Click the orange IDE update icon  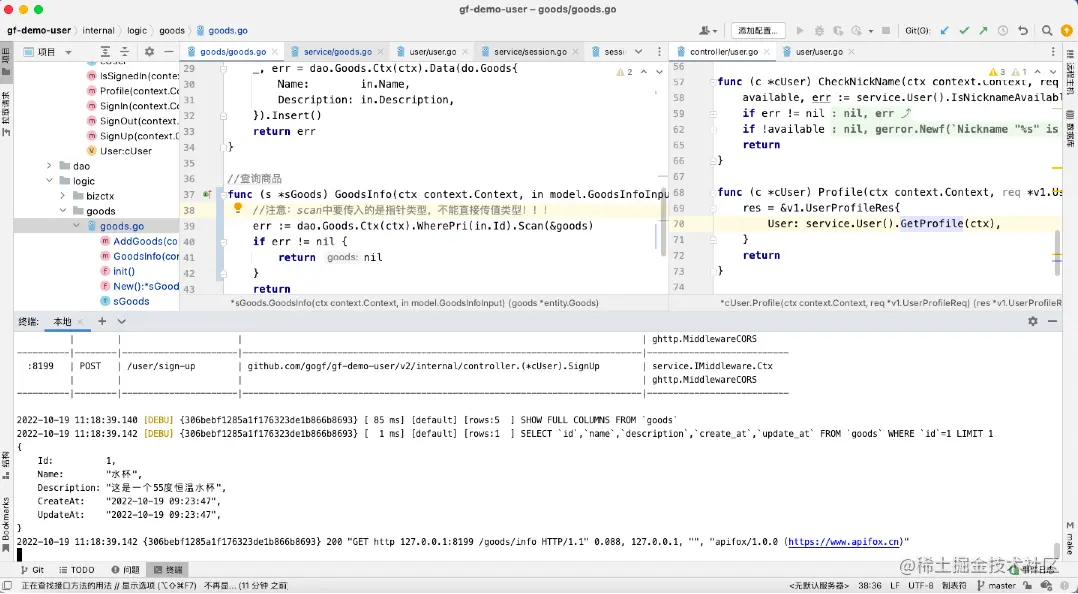point(1066,31)
